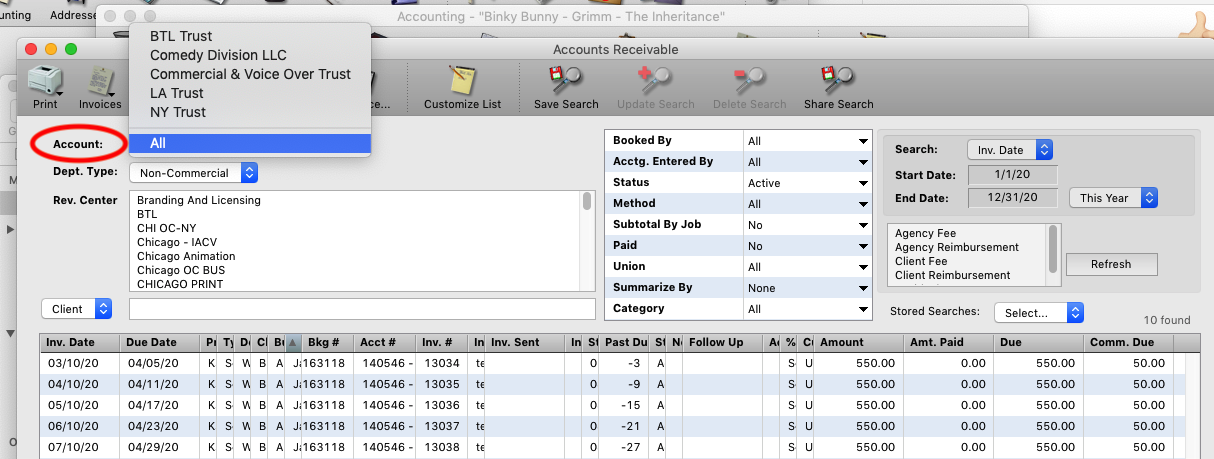Open the Category filter dropdown
Screen dimensions: 1214x459
pyautogui.click(x=807, y=309)
